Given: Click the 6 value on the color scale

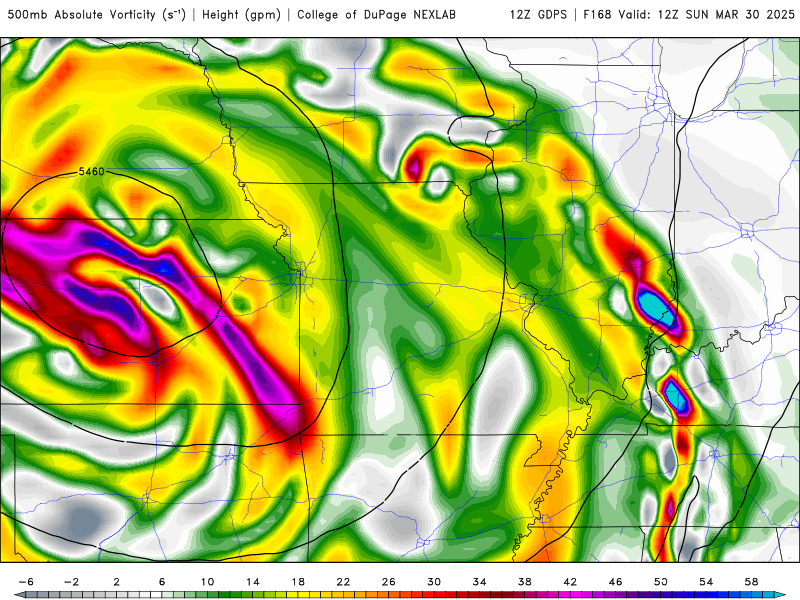Looking at the screenshot, I should pos(162,582).
